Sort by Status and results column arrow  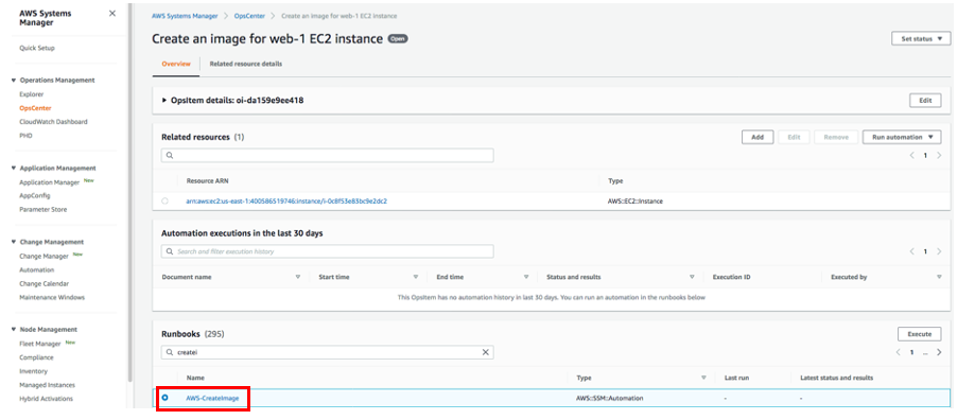pyautogui.click(x=692, y=277)
